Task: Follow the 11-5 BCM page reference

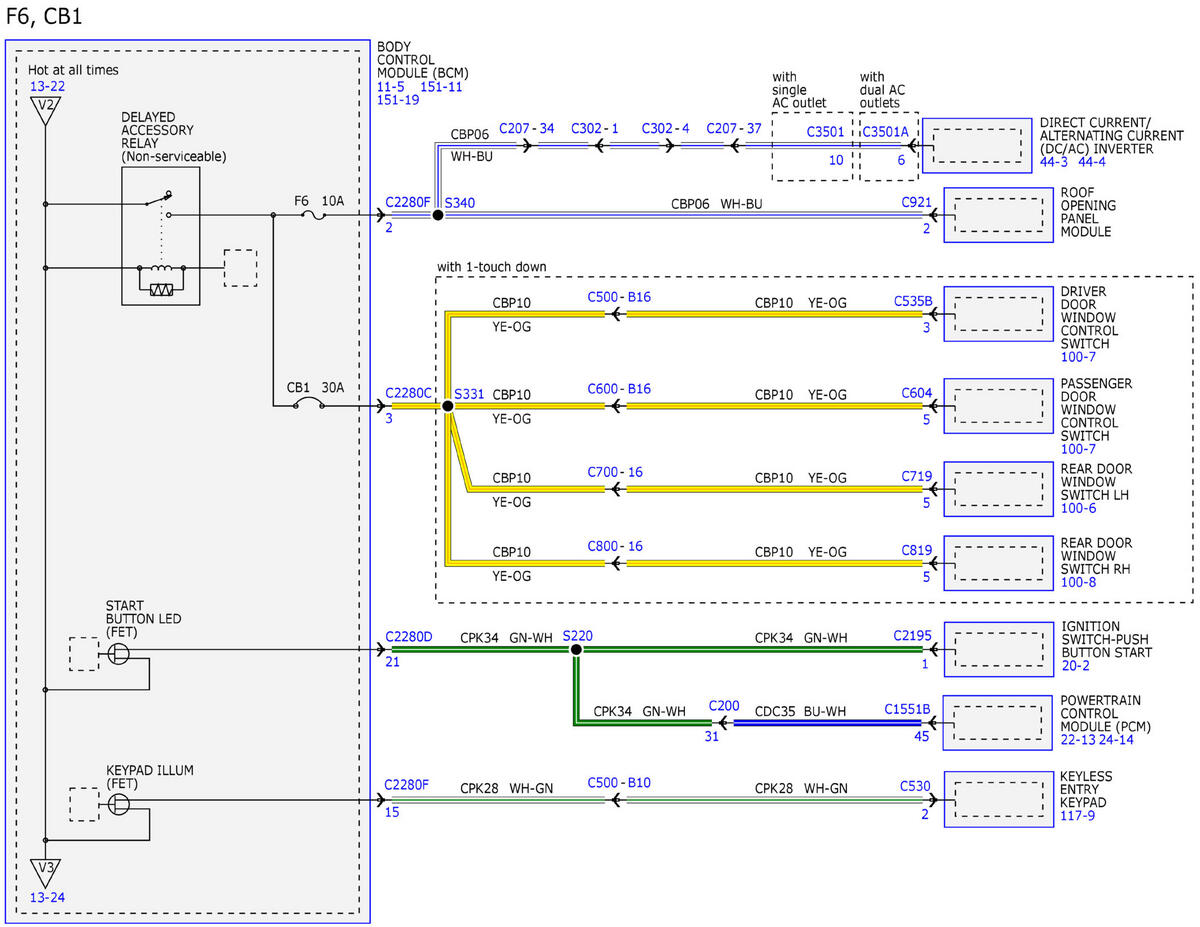Action: pos(391,87)
